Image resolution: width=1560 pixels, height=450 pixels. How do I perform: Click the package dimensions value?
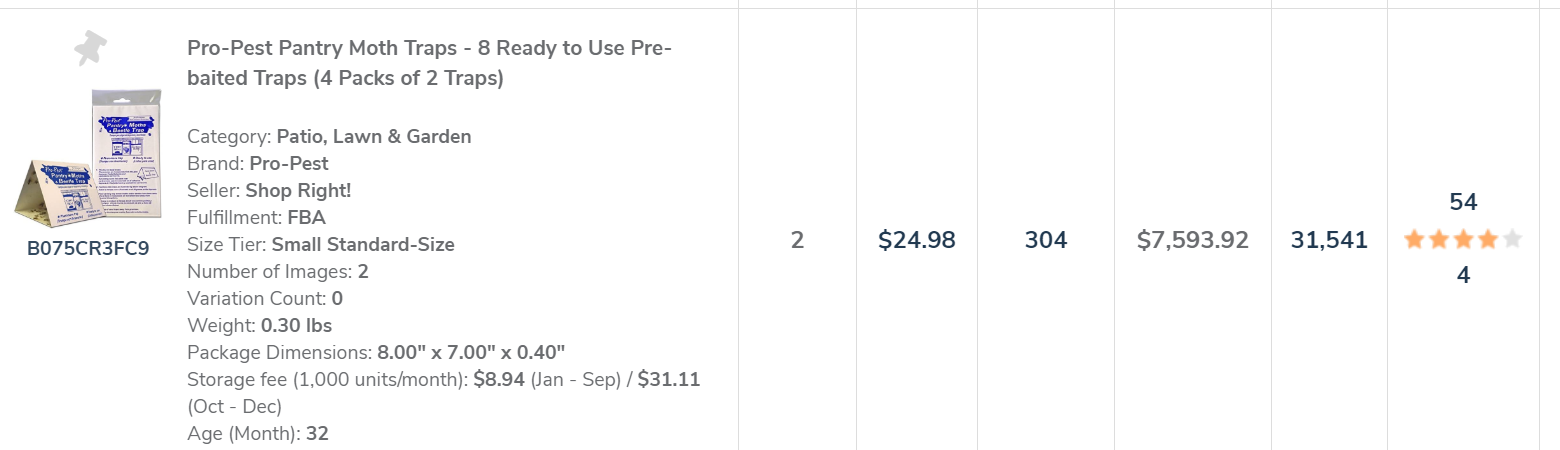[x=471, y=352]
